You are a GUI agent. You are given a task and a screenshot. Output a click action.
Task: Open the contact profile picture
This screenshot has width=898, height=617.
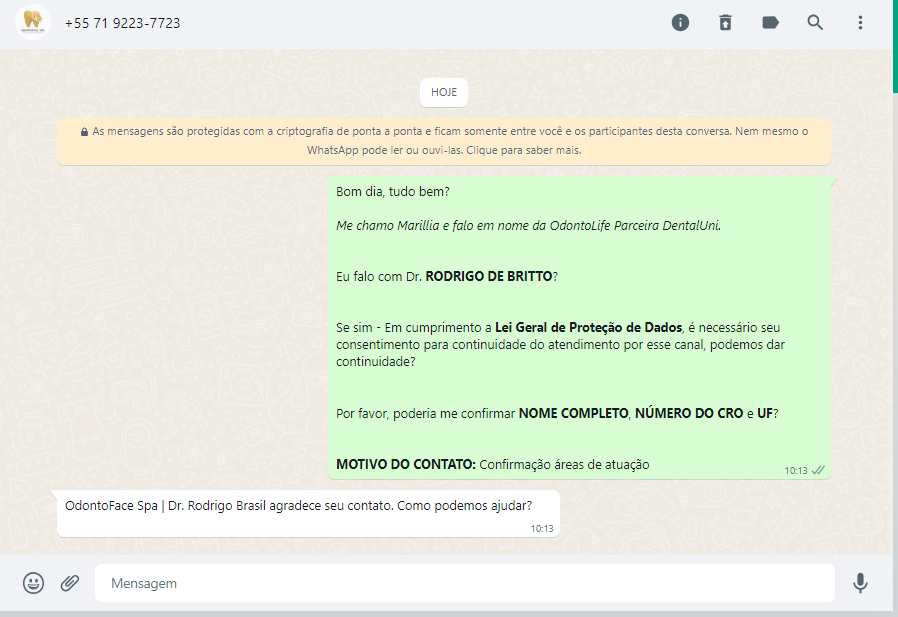[x=33, y=22]
